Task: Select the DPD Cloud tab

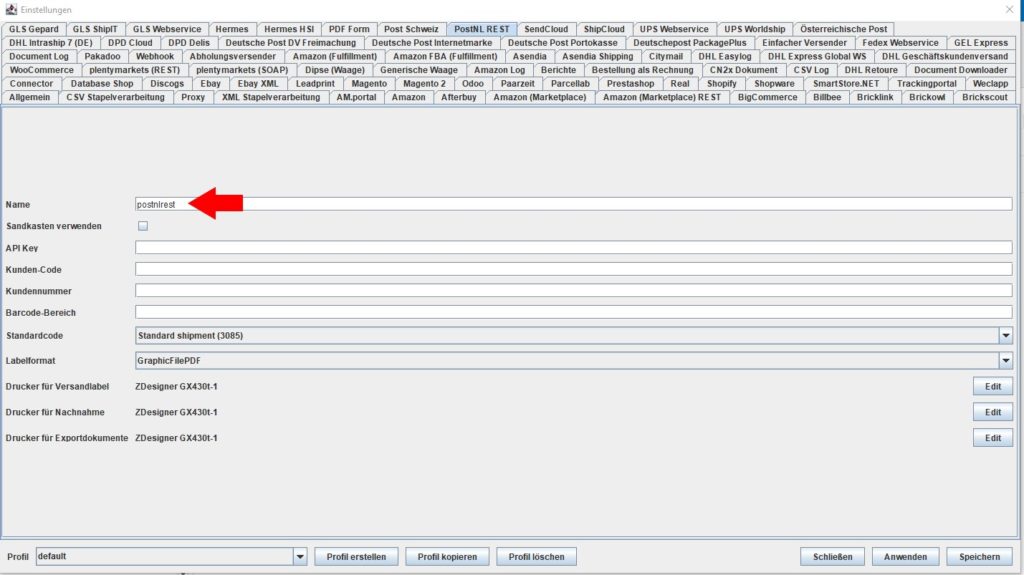Action: [130, 42]
